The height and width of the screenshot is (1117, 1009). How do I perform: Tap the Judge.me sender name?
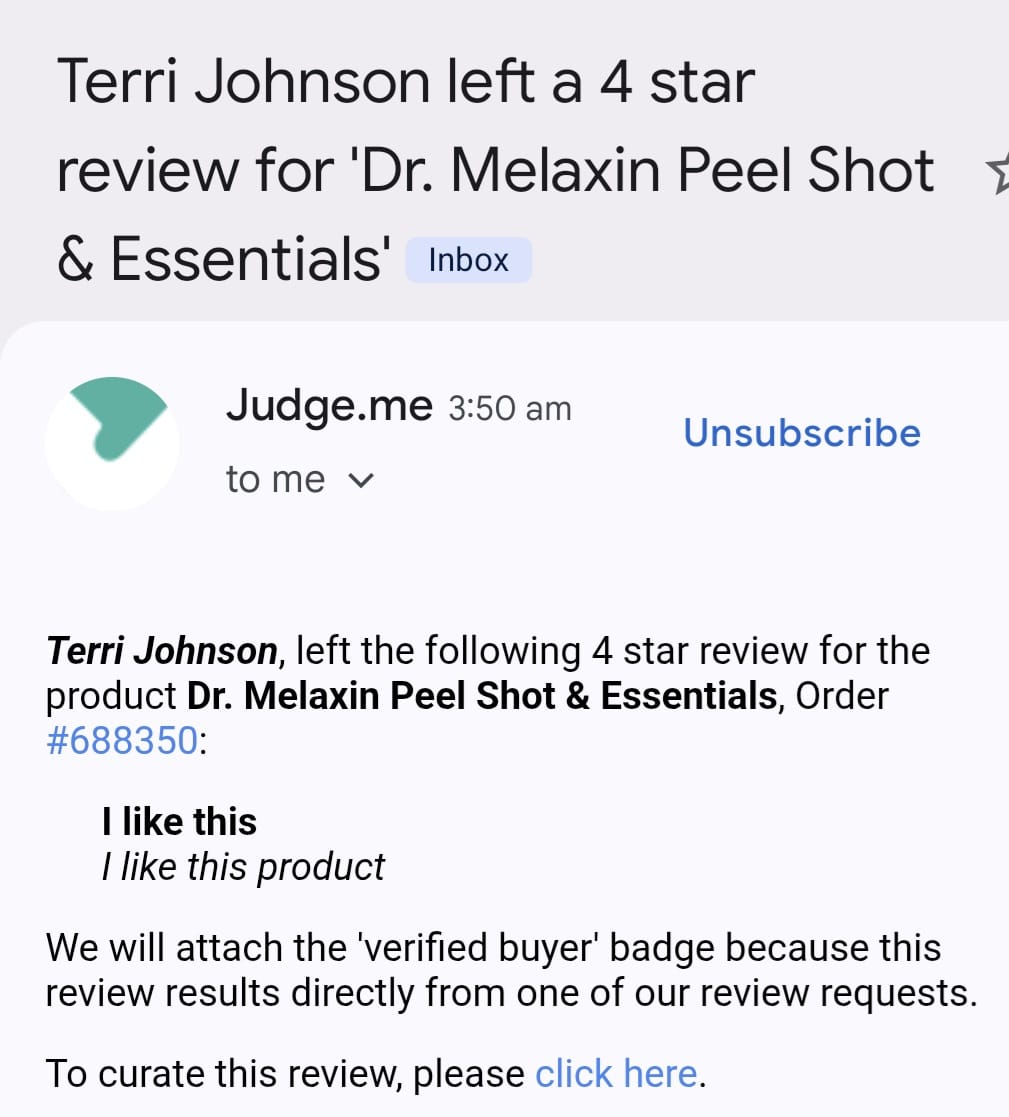[x=329, y=405]
